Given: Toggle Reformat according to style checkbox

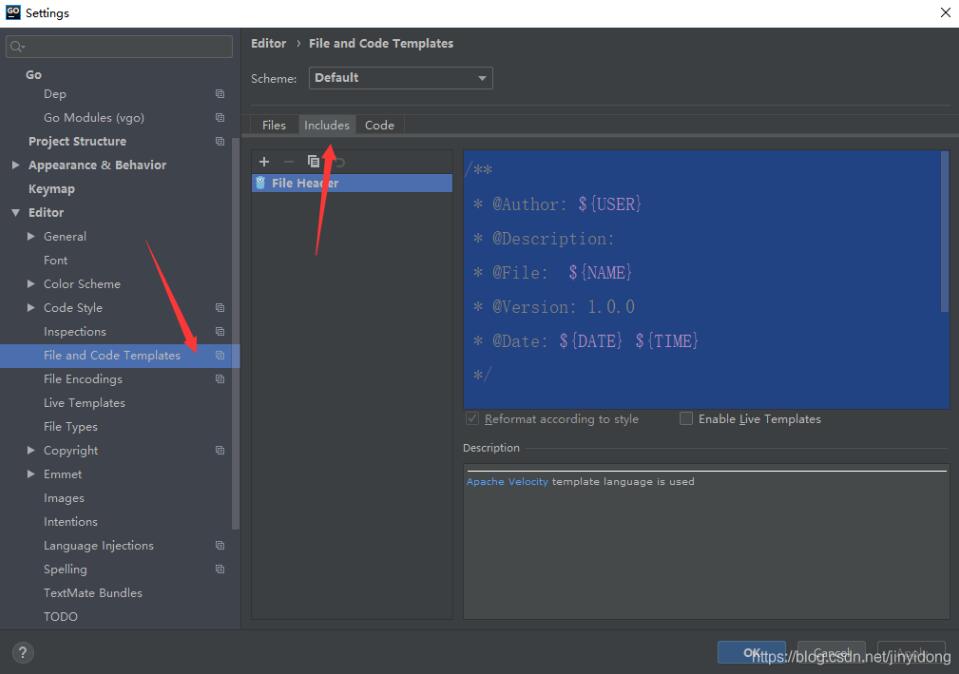Looking at the screenshot, I should [472, 419].
